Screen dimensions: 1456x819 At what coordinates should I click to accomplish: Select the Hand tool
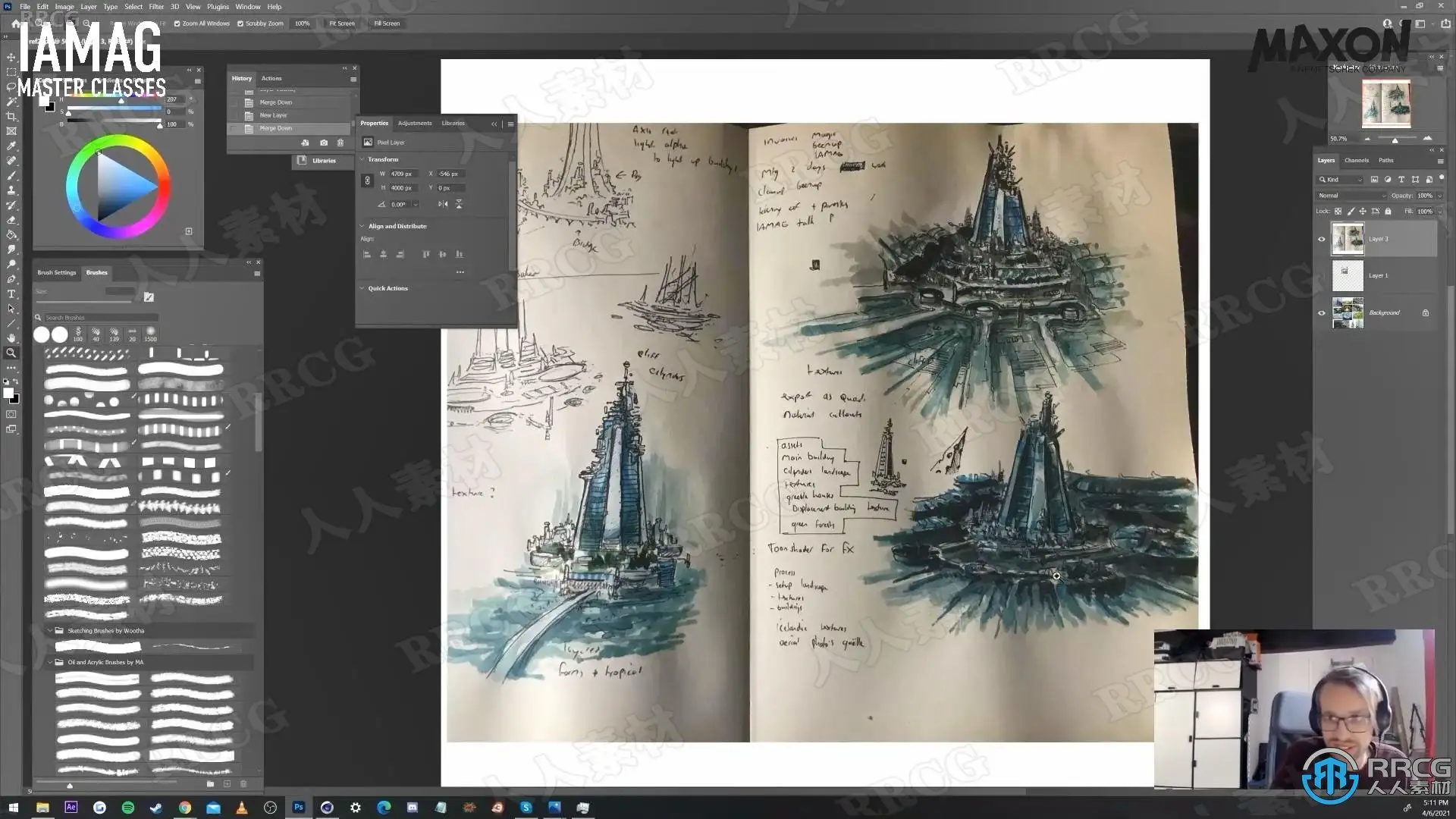pos(11,338)
